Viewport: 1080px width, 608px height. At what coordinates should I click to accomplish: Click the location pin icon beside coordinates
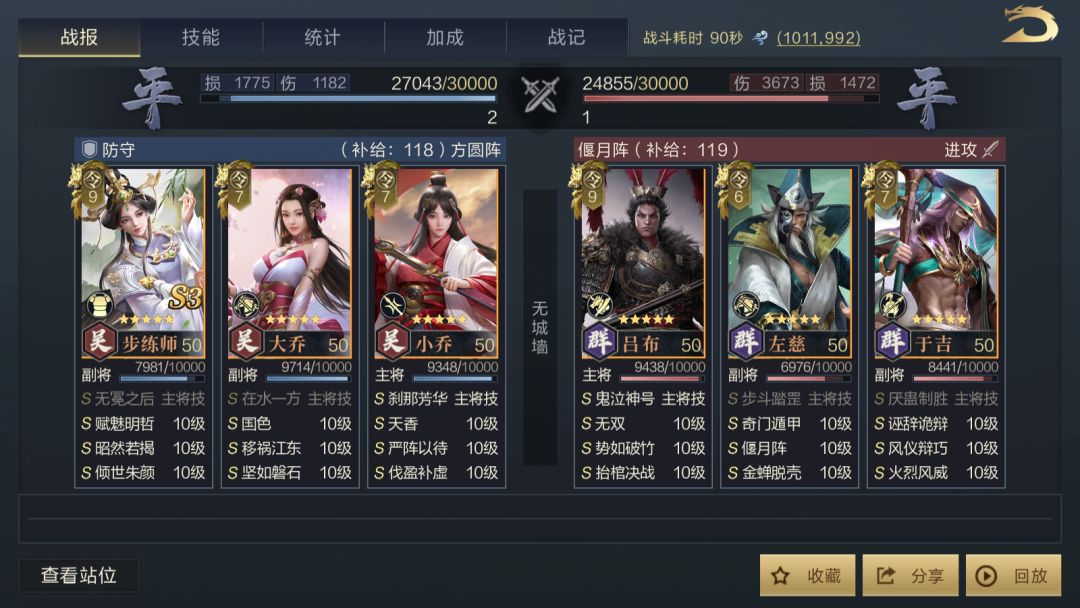point(760,38)
